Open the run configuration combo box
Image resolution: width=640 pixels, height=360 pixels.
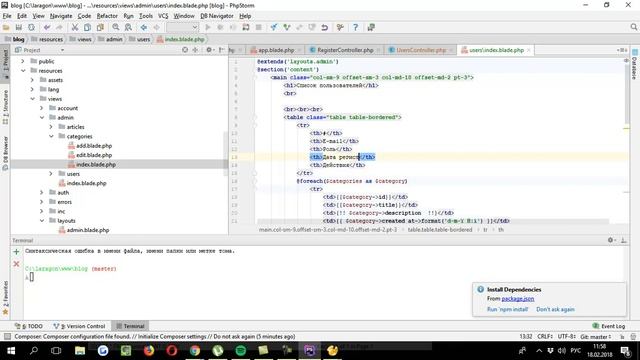coord(182,27)
